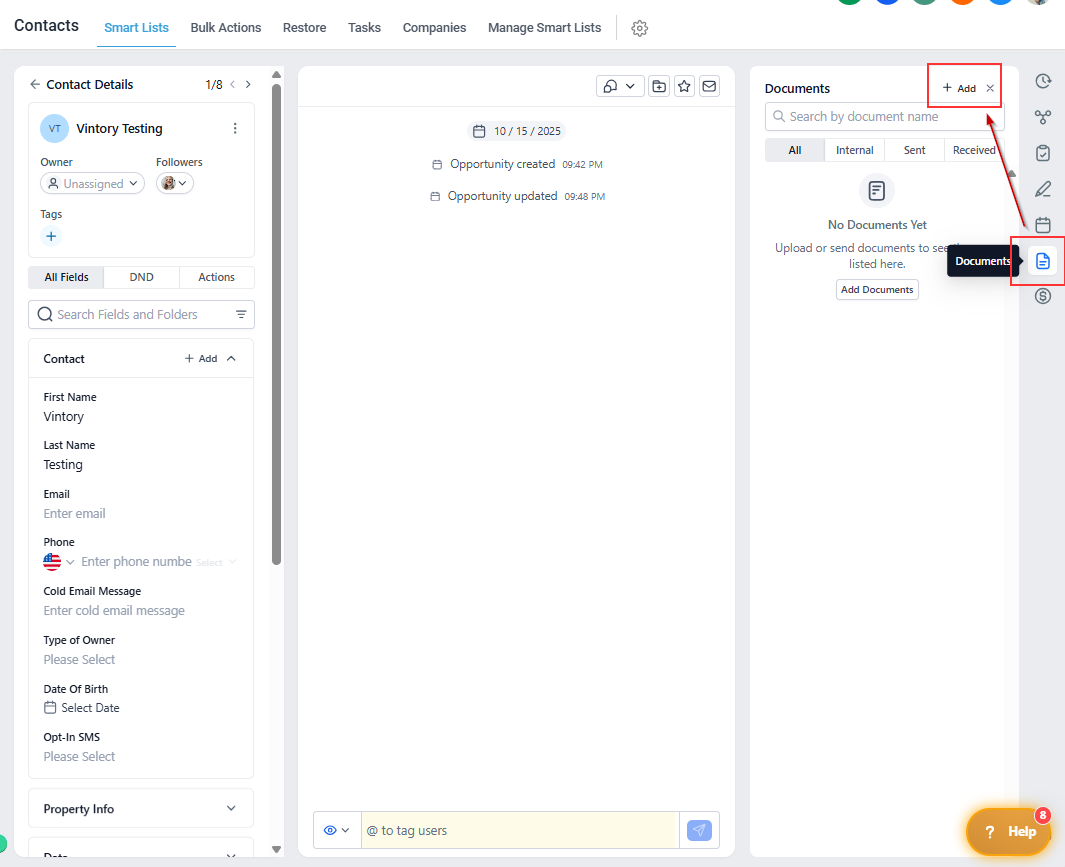
Task: Click the Payments dollar icon in sidebar
Action: pos(1043,296)
